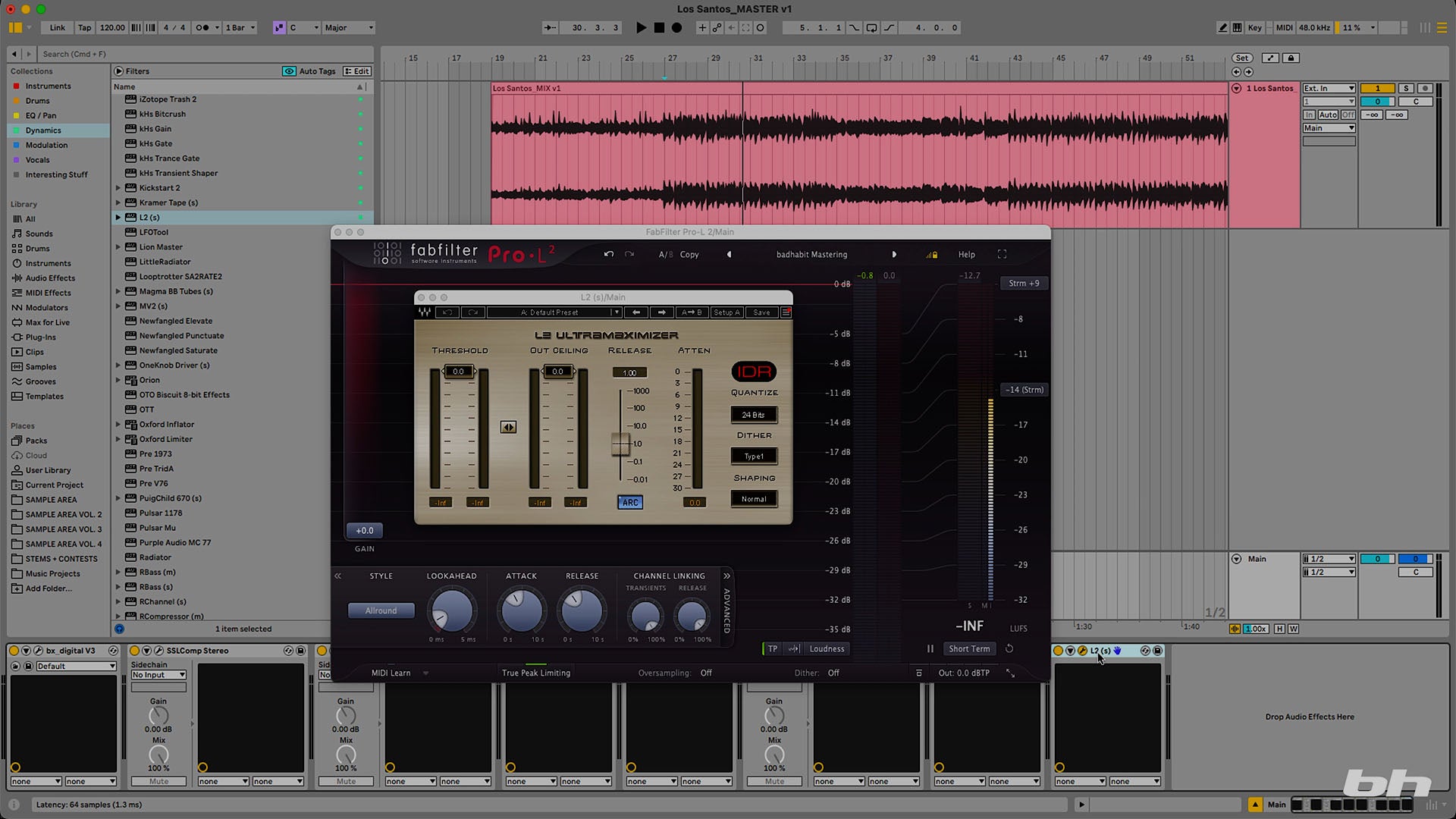The image size is (1456, 819).
Task: Click the L2 release fader handle
Action: click(x=620, y=444)
